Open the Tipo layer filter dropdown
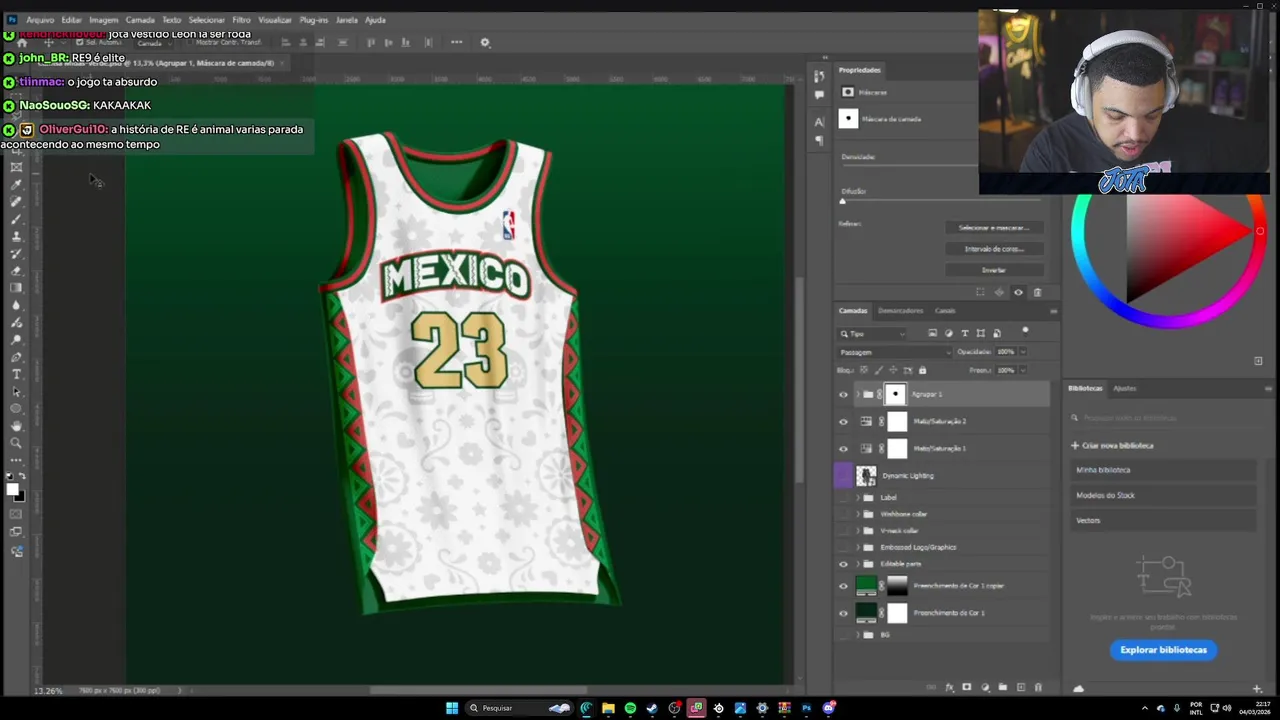The width and height of the screenshot is (1280, 720). [x=873, y=333]
